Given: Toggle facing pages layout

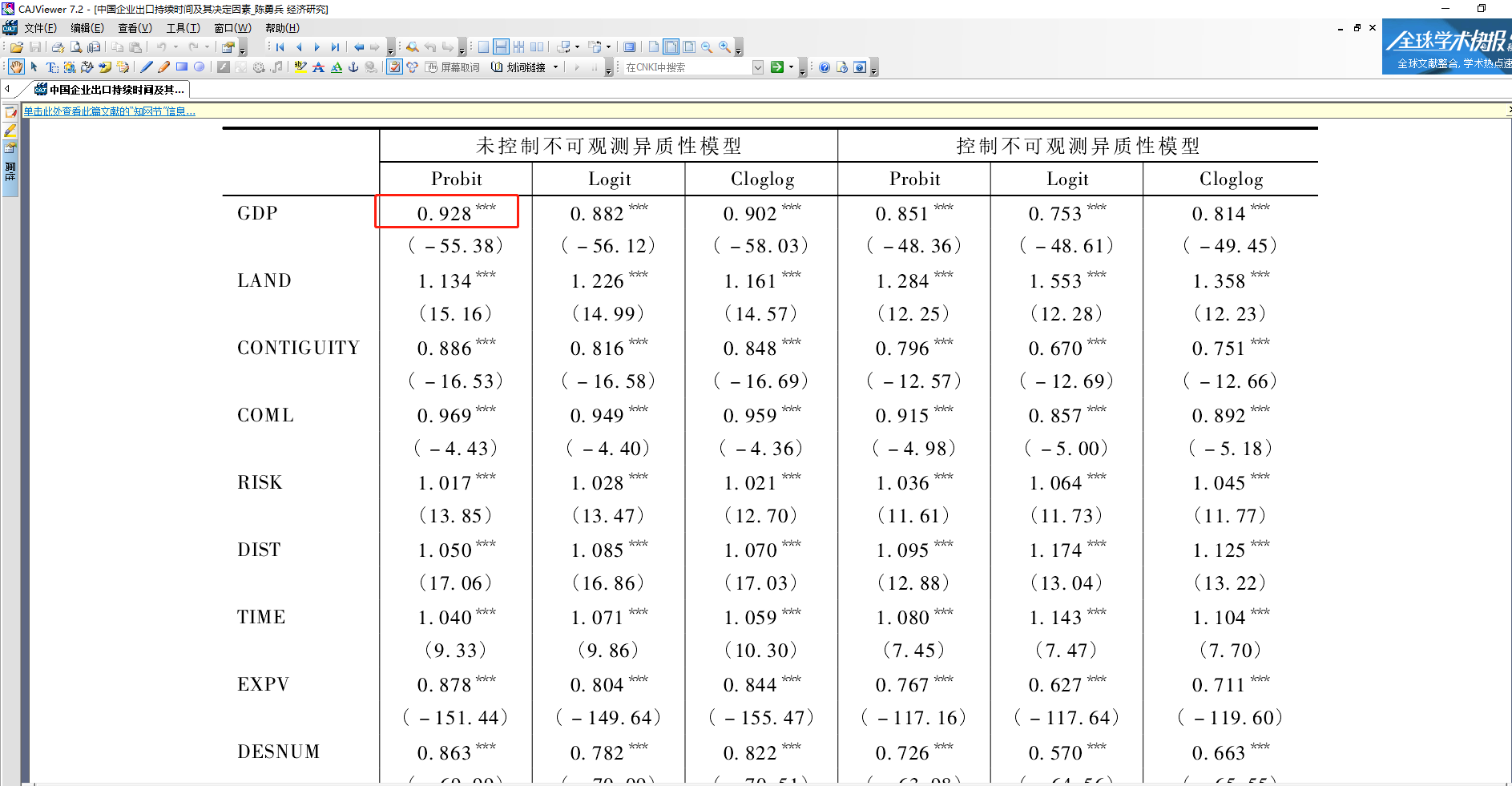Looking at the screenshot, I should click(537, 47).
